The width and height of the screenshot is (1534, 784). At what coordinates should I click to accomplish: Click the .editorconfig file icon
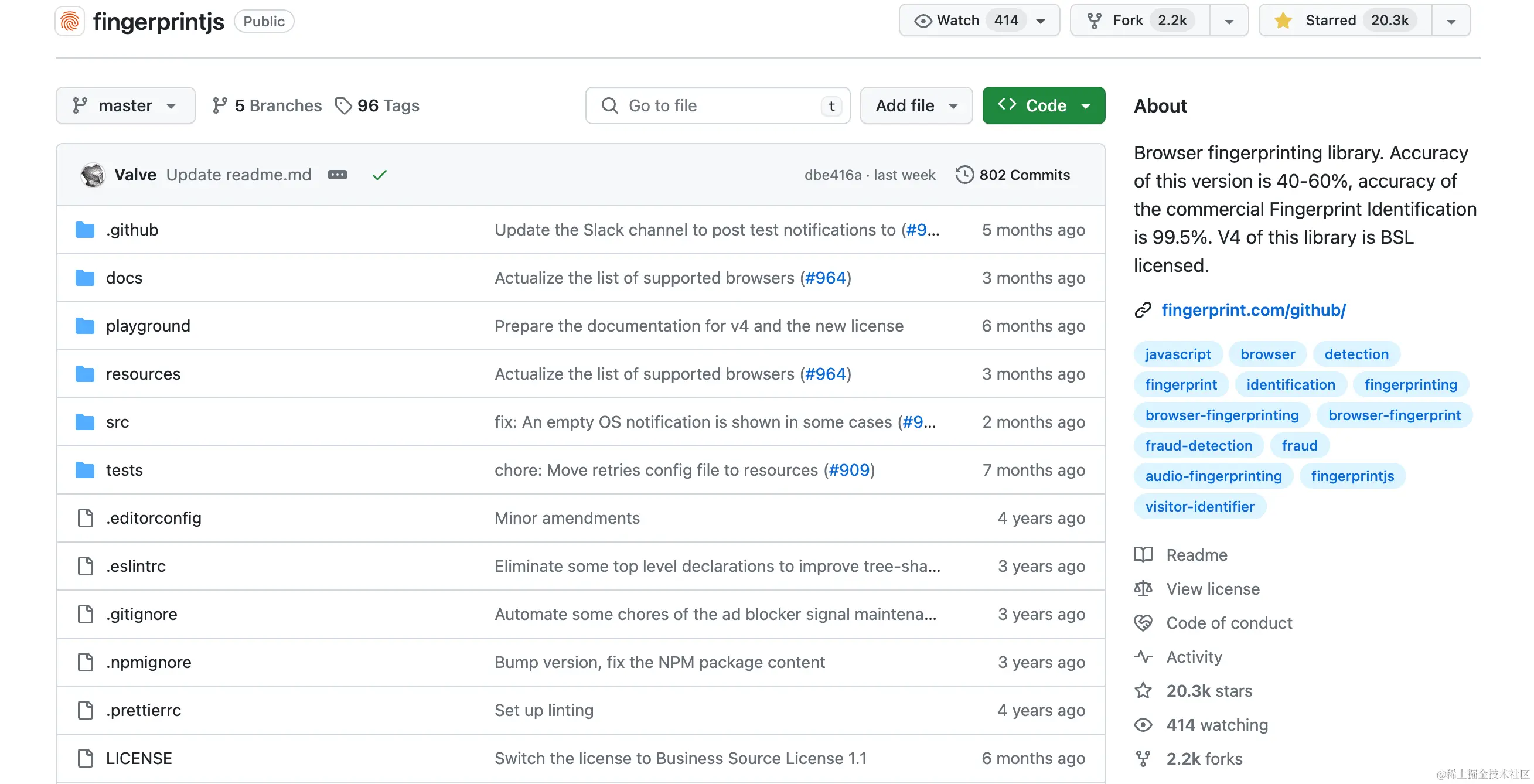85,518
